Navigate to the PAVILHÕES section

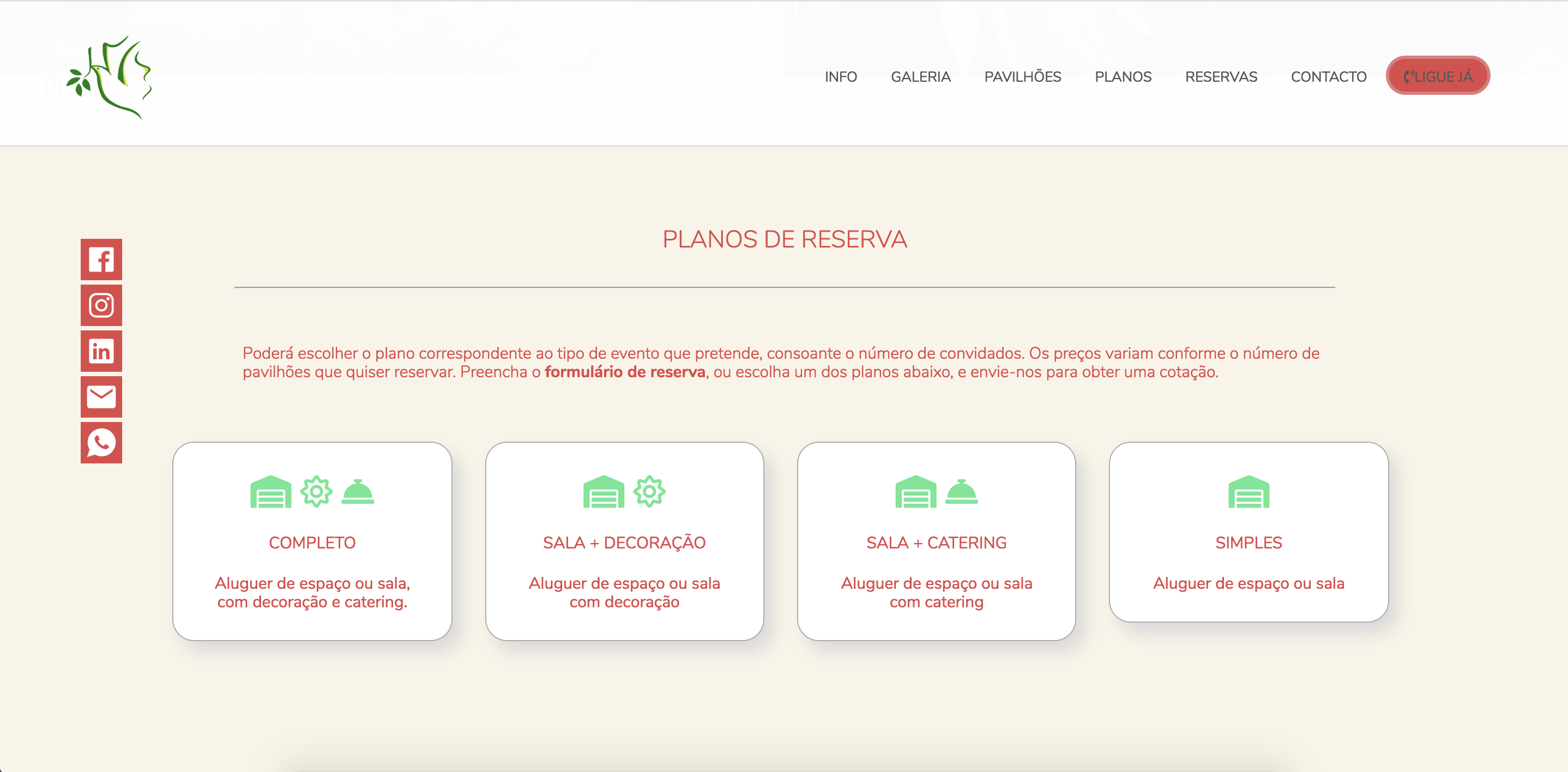click(1022, 77)
